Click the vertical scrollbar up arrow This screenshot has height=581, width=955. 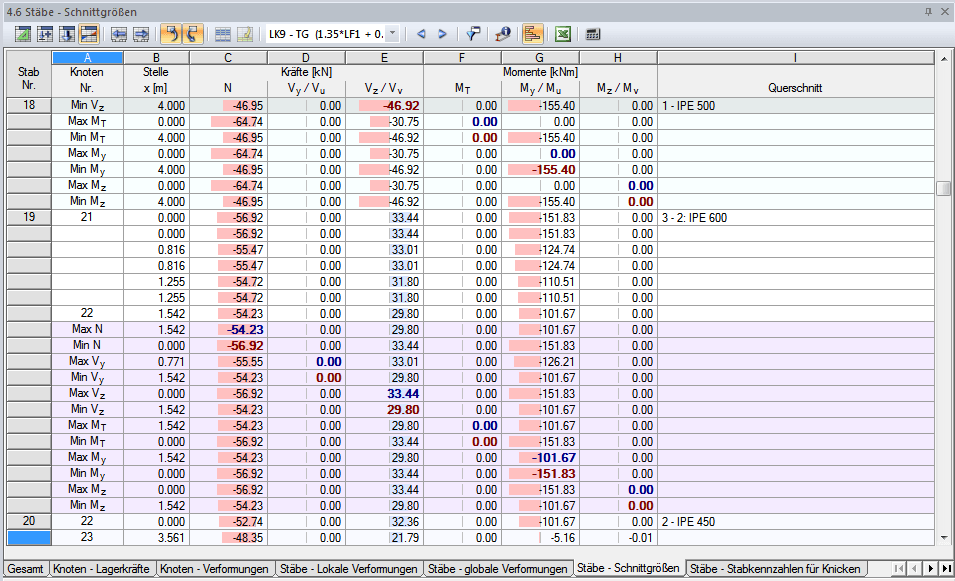[944, 59]
